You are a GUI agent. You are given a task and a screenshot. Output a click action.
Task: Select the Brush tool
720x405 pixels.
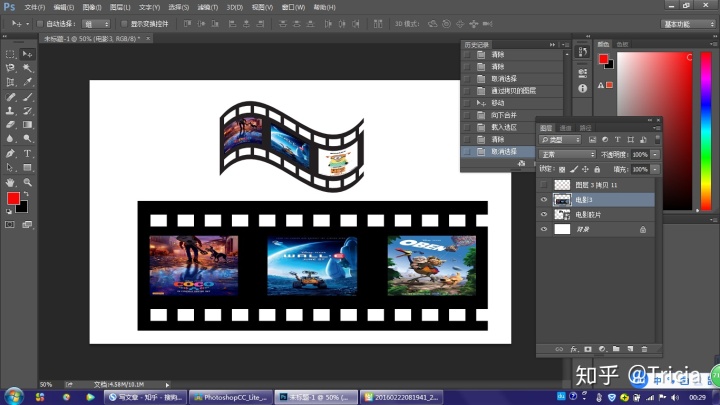click(x=27, y=97)
